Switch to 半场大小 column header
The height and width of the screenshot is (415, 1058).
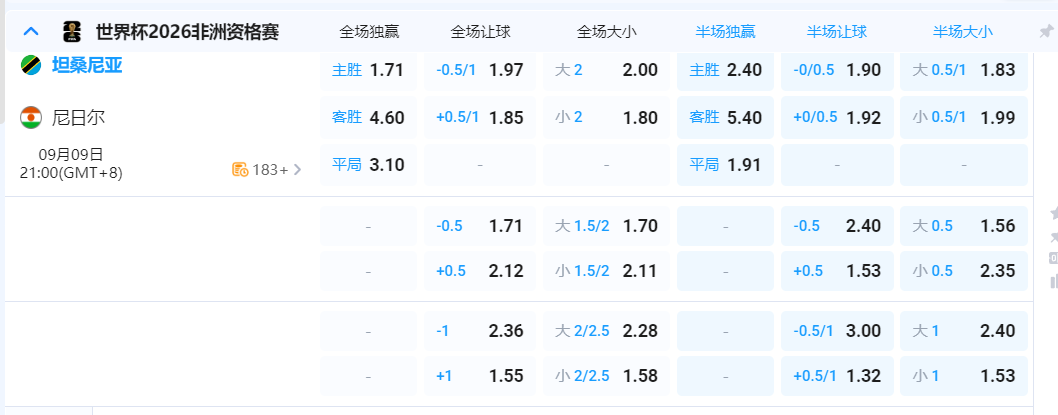click(963, 31)
